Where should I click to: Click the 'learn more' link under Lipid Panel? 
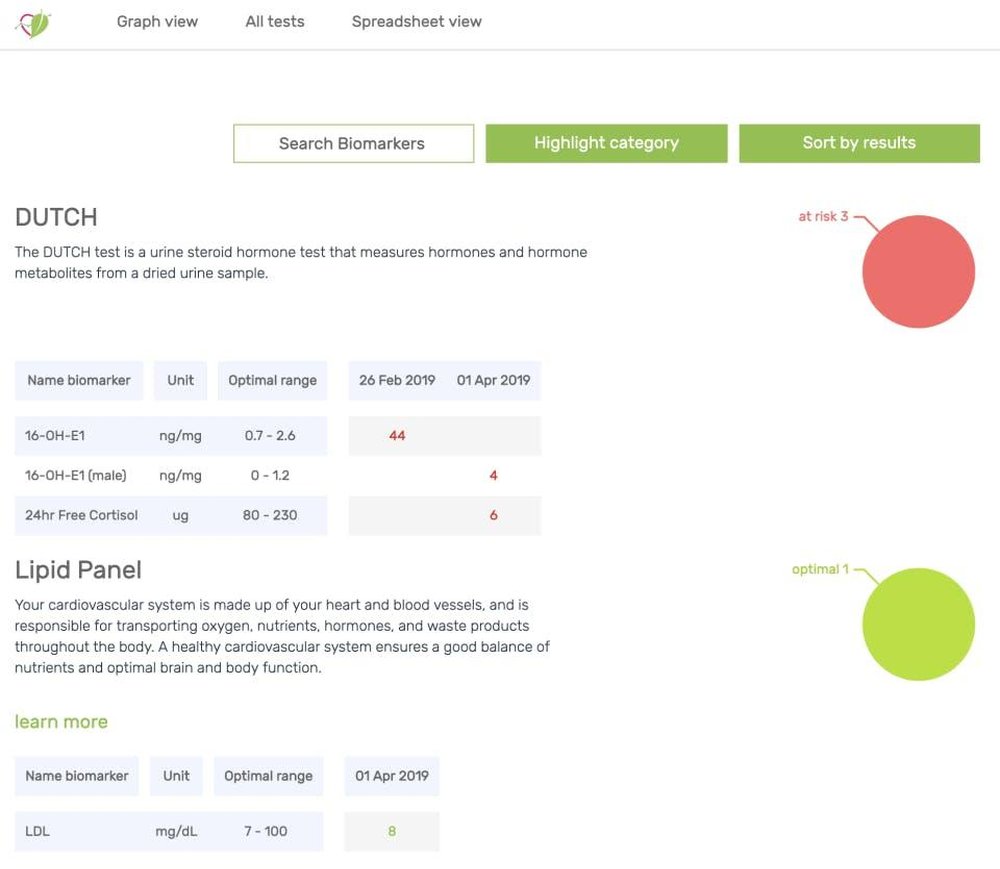coord(61,721)
